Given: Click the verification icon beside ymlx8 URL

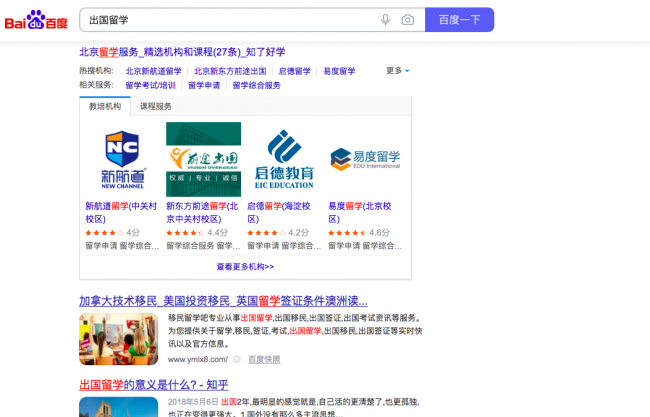Looking at the screenshot, I should pyautogui.click(x=237, y=359).
